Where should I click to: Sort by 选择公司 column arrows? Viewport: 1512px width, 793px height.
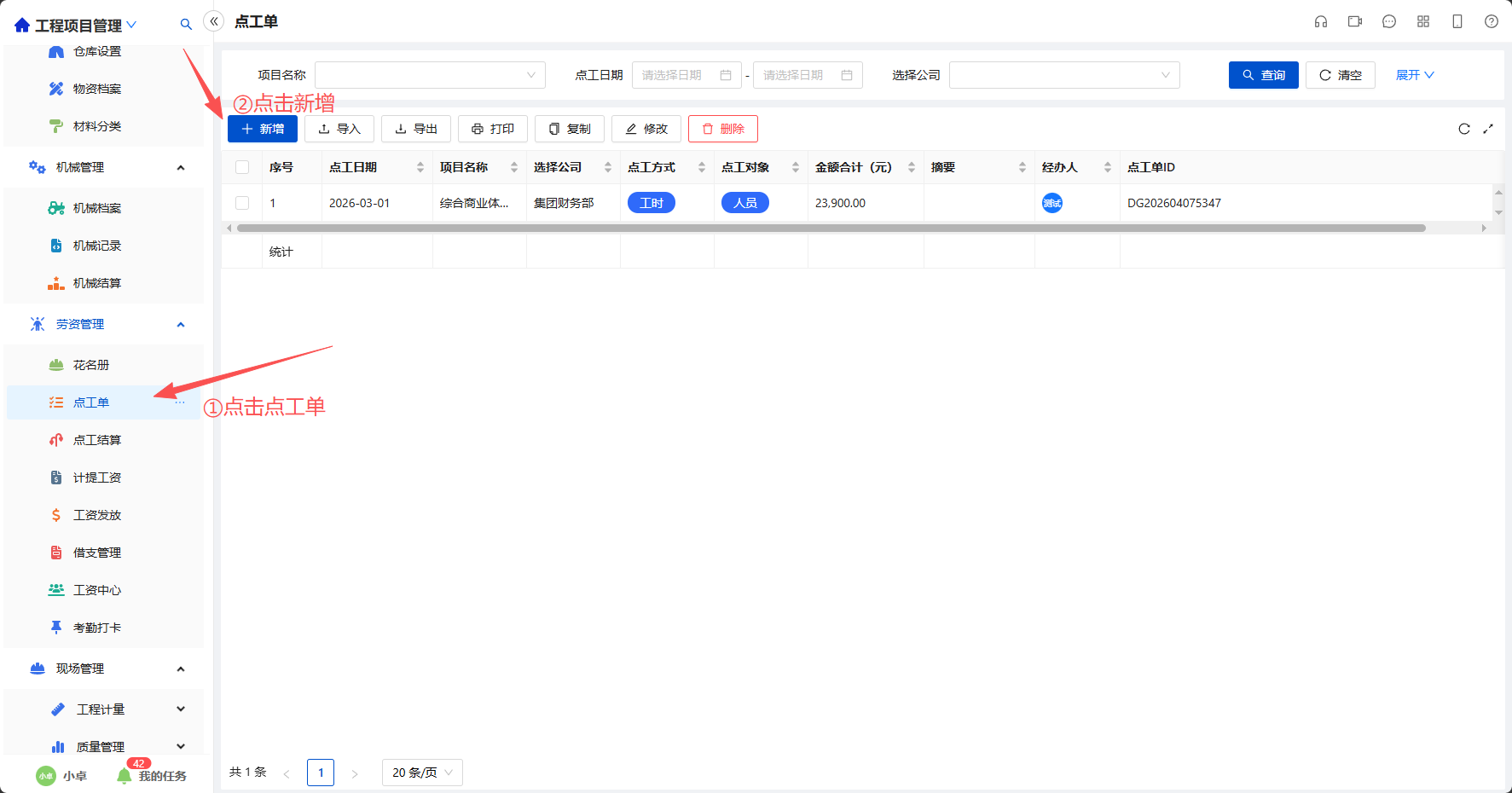click(x=608, y=167)
